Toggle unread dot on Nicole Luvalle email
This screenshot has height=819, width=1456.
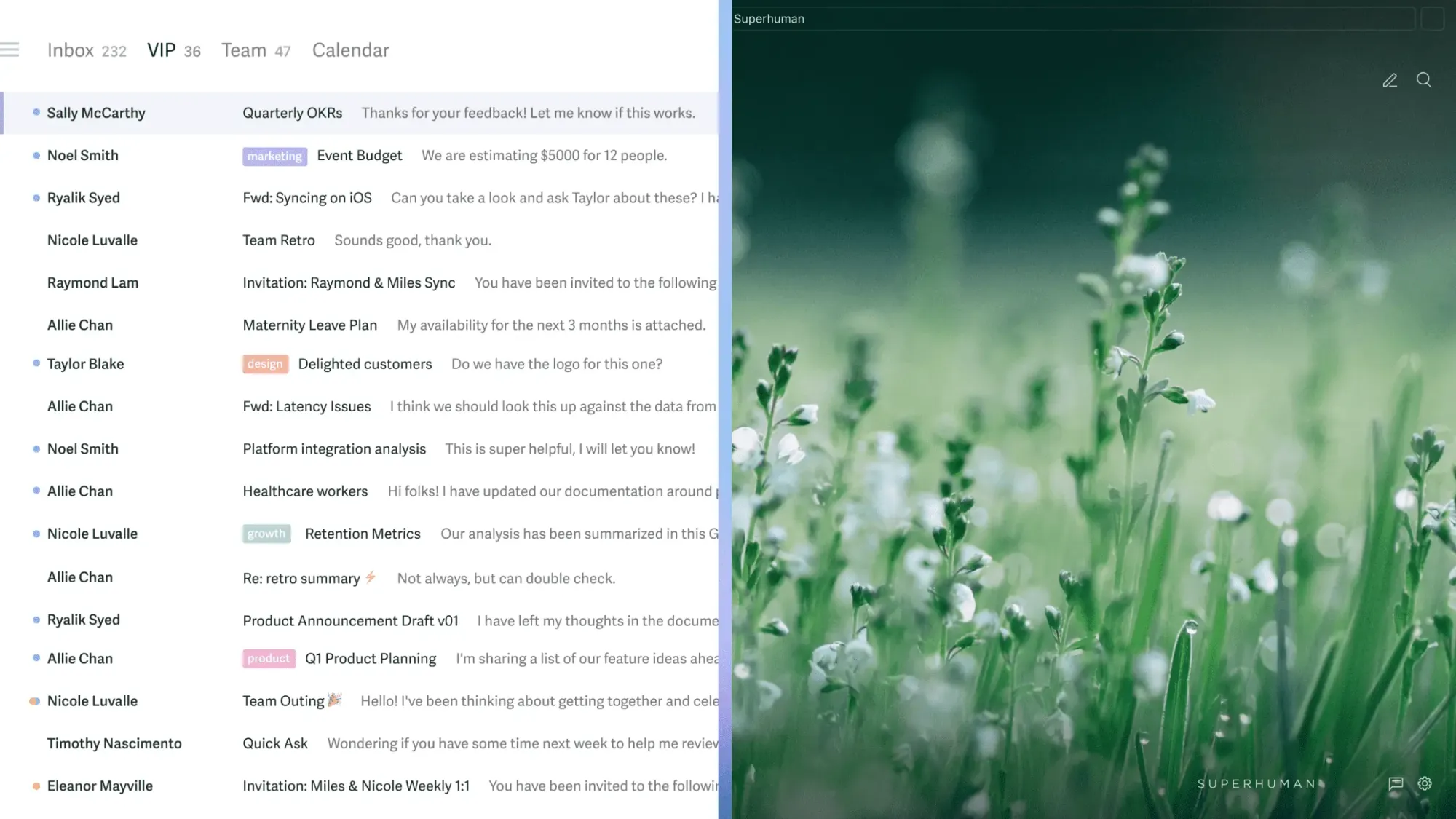(x=35, y=533)
